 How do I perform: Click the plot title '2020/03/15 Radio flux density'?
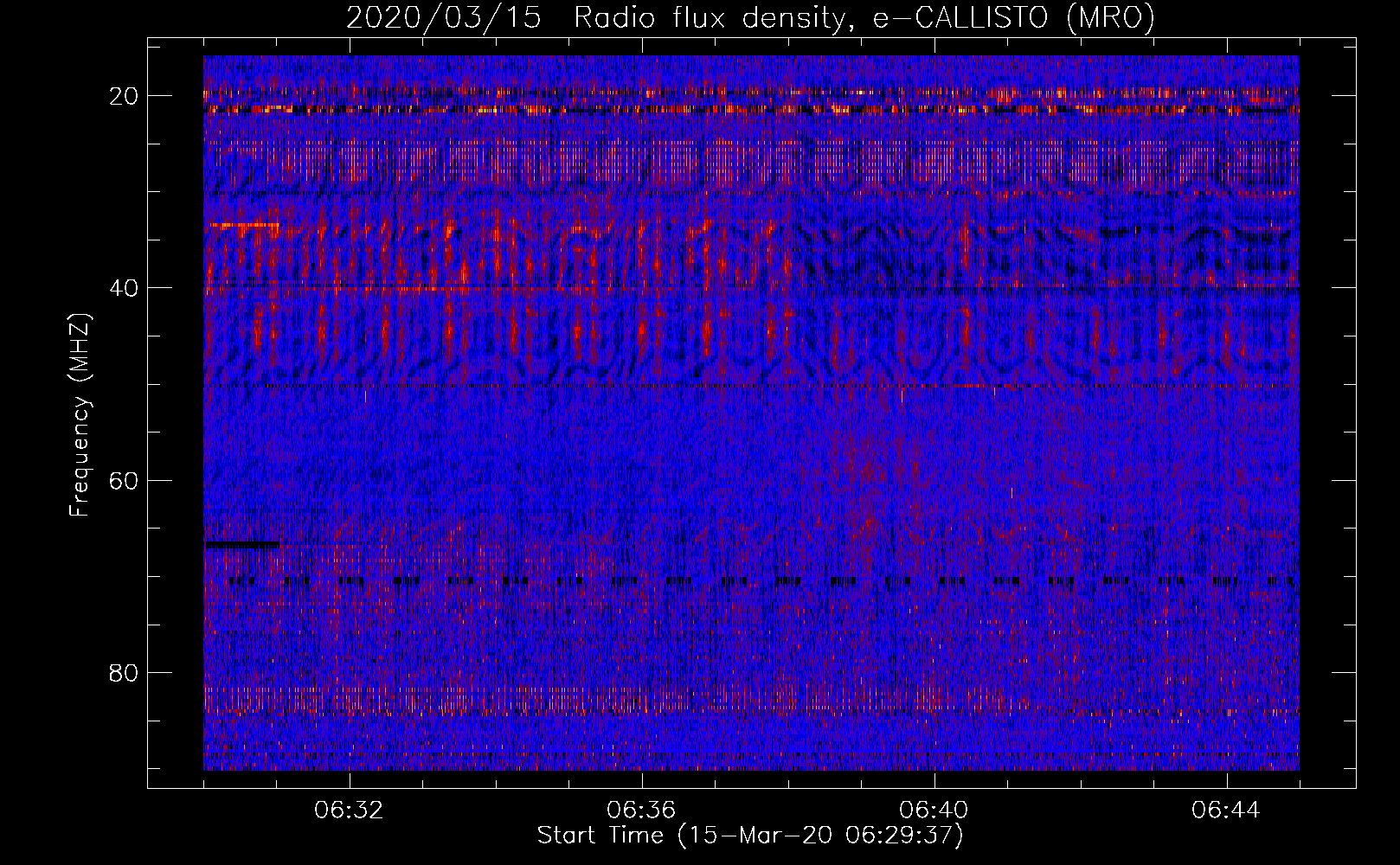750,18
